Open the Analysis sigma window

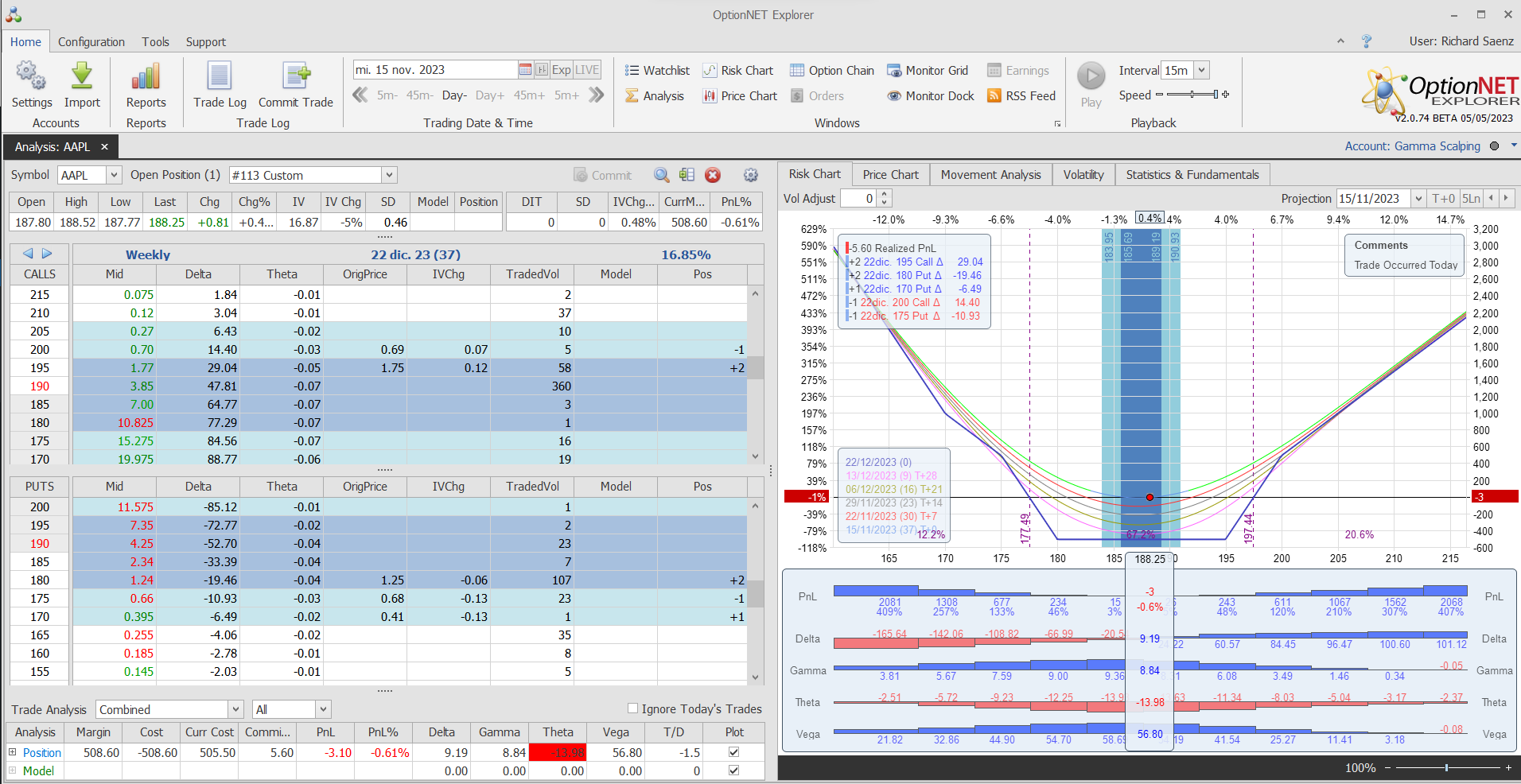[654, 95]
